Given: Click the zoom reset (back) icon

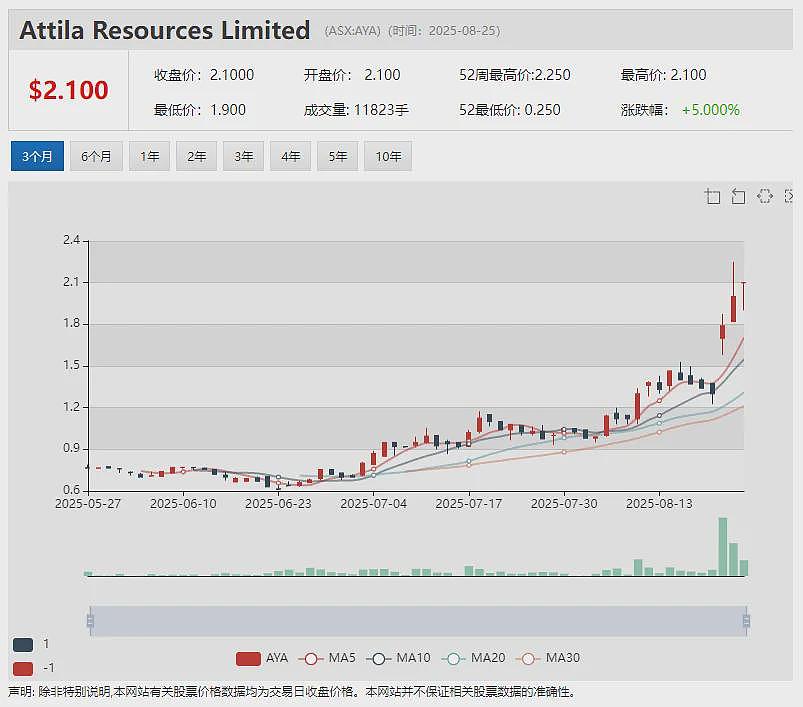Looking at the screenshot, I should click(738, 196).
